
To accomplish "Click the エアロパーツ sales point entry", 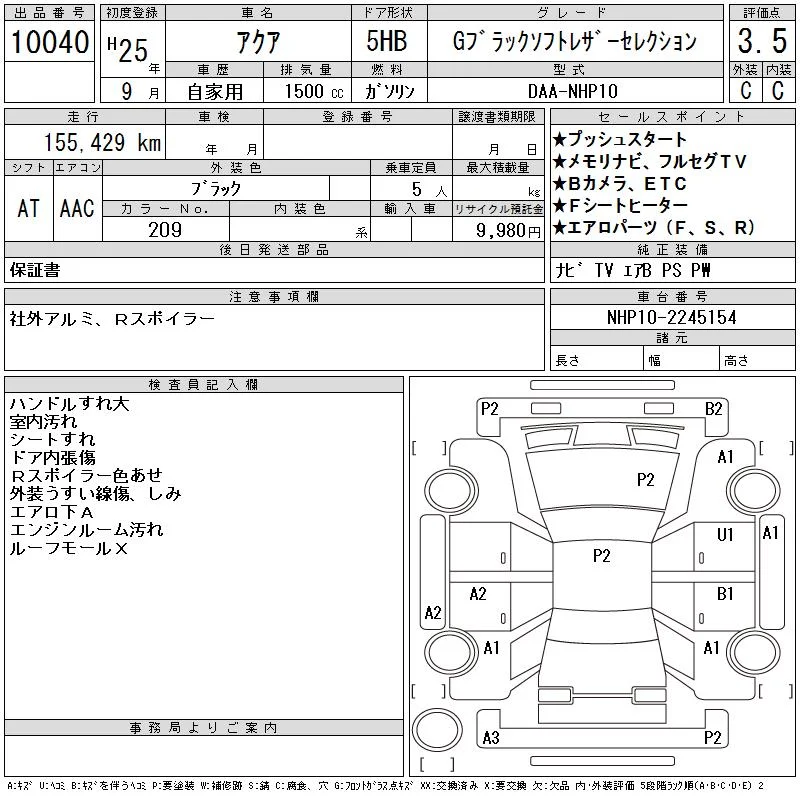I will [x=654, y=228].
